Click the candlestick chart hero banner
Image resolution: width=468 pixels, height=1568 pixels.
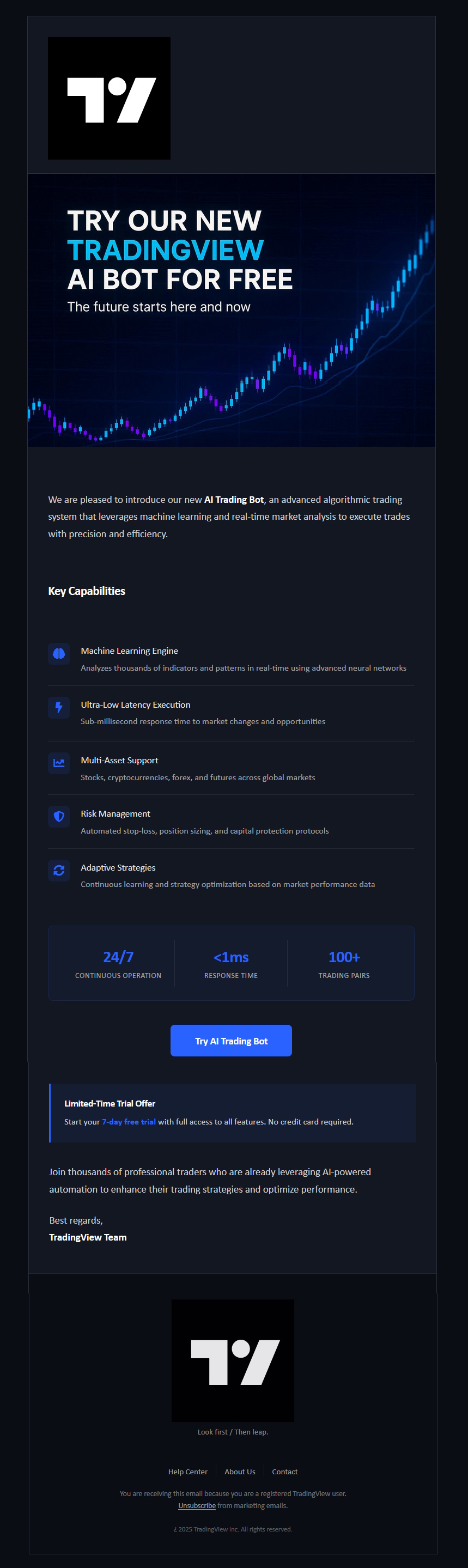point(231,365)
